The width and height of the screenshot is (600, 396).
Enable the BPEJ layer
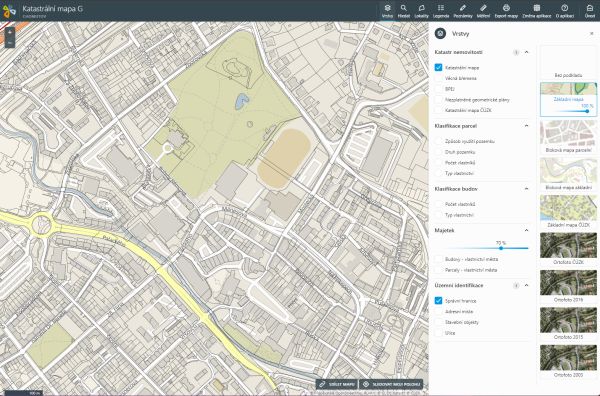[439, 89]
